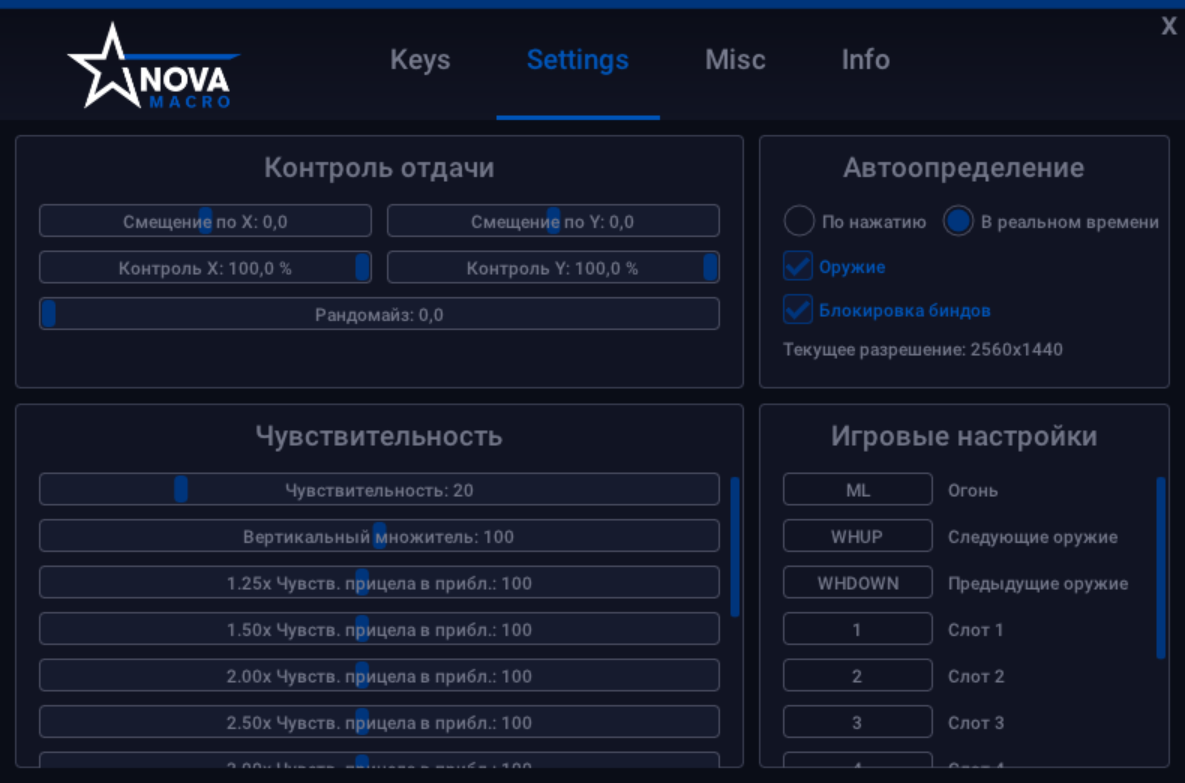The image size is (1185, 783).
Task: Click the WHDOWN key bind field
Action: click(x=858, y=583)
